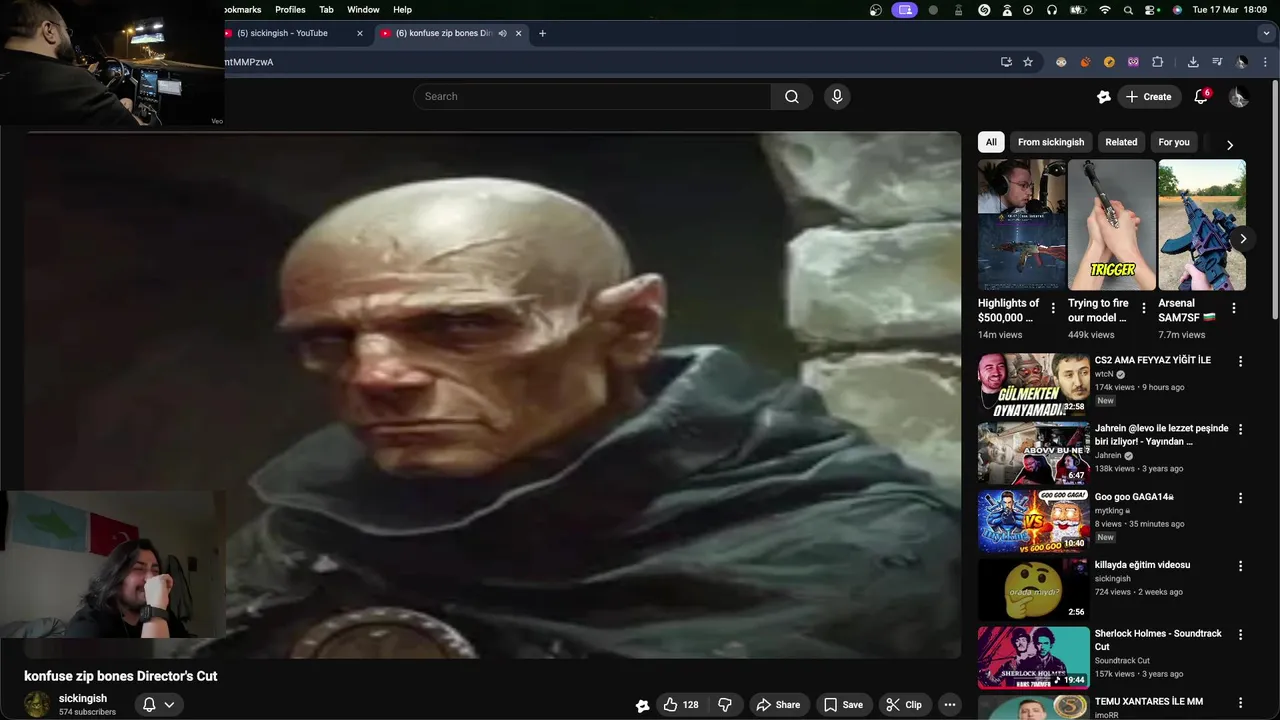Viewport: 1280px width, 720px height.
Task: Bookmark this page with the star
Action: click(1028, 62)
